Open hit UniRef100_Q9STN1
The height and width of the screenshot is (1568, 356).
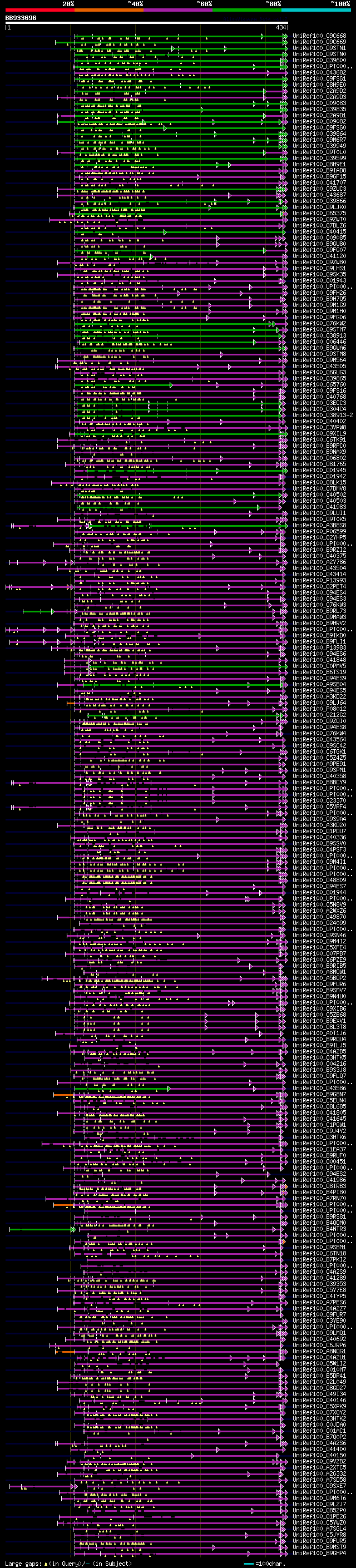click(x=319, y=48)
